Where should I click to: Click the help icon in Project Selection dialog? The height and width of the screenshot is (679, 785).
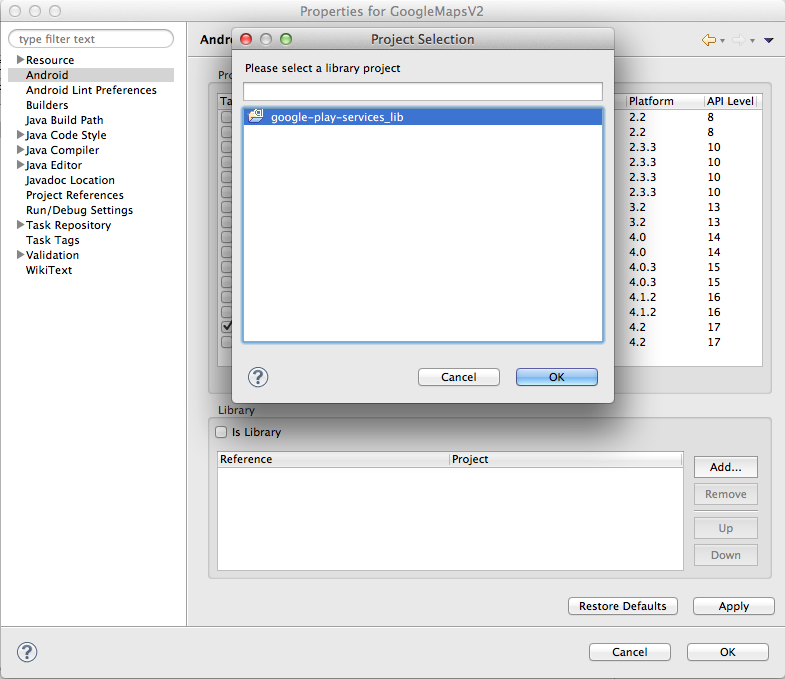(x=258, y=377)
